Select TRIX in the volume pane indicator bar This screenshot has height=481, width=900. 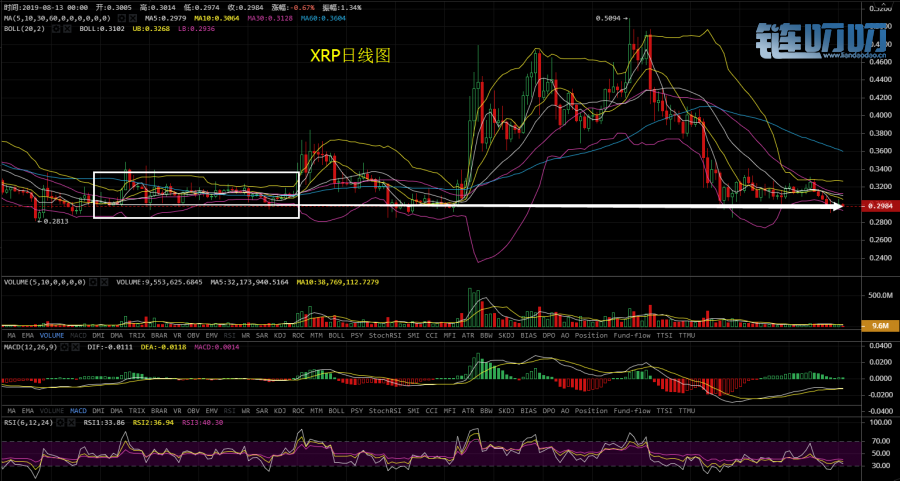point(137,335)
